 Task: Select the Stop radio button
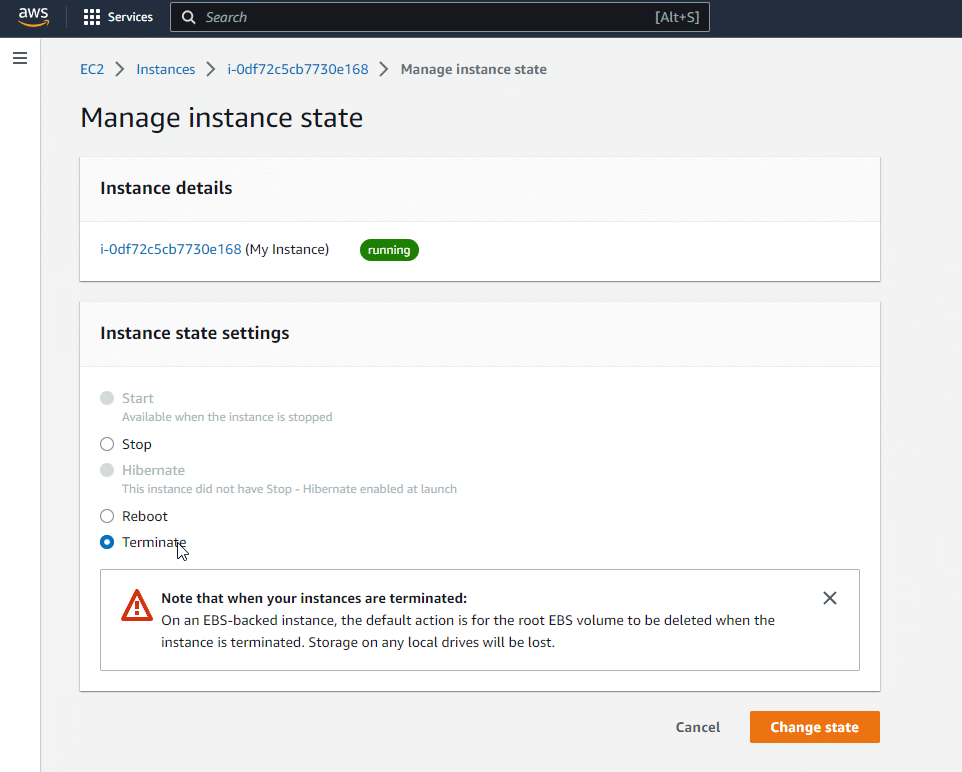107,444
